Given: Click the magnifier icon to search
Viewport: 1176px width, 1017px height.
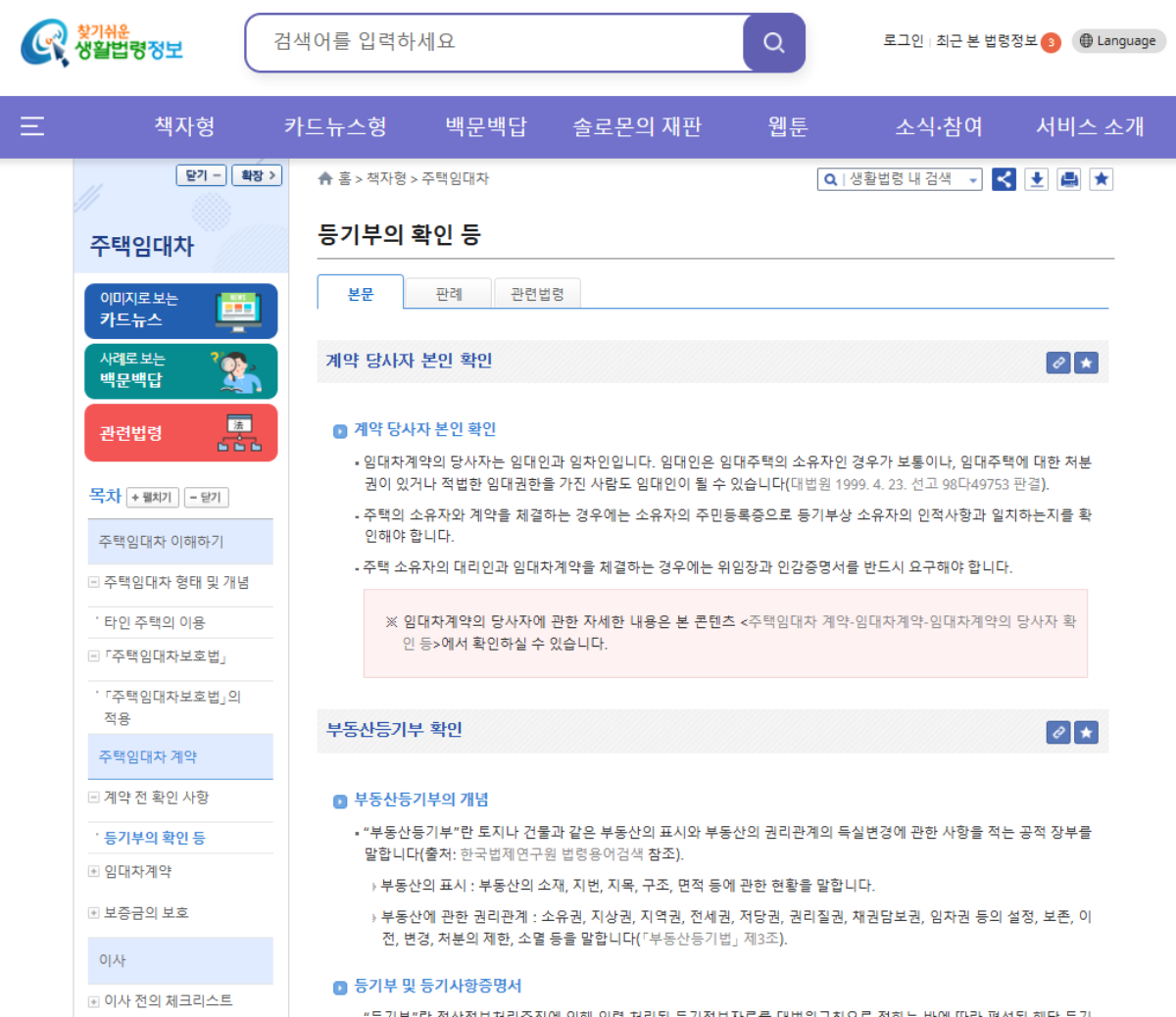Looking at the screenshot, I should 772,42.
